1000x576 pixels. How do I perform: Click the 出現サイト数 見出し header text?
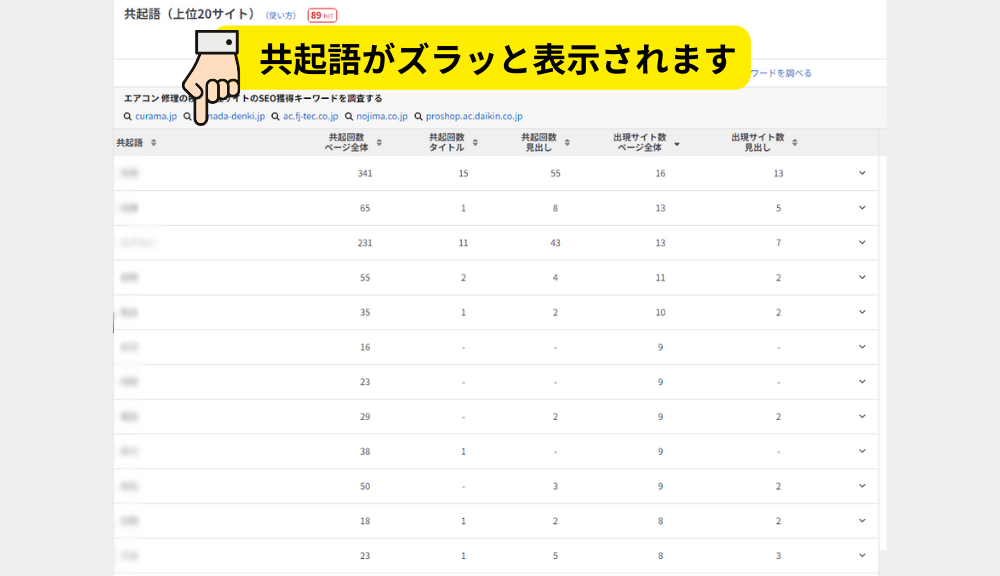click(758, 142)
